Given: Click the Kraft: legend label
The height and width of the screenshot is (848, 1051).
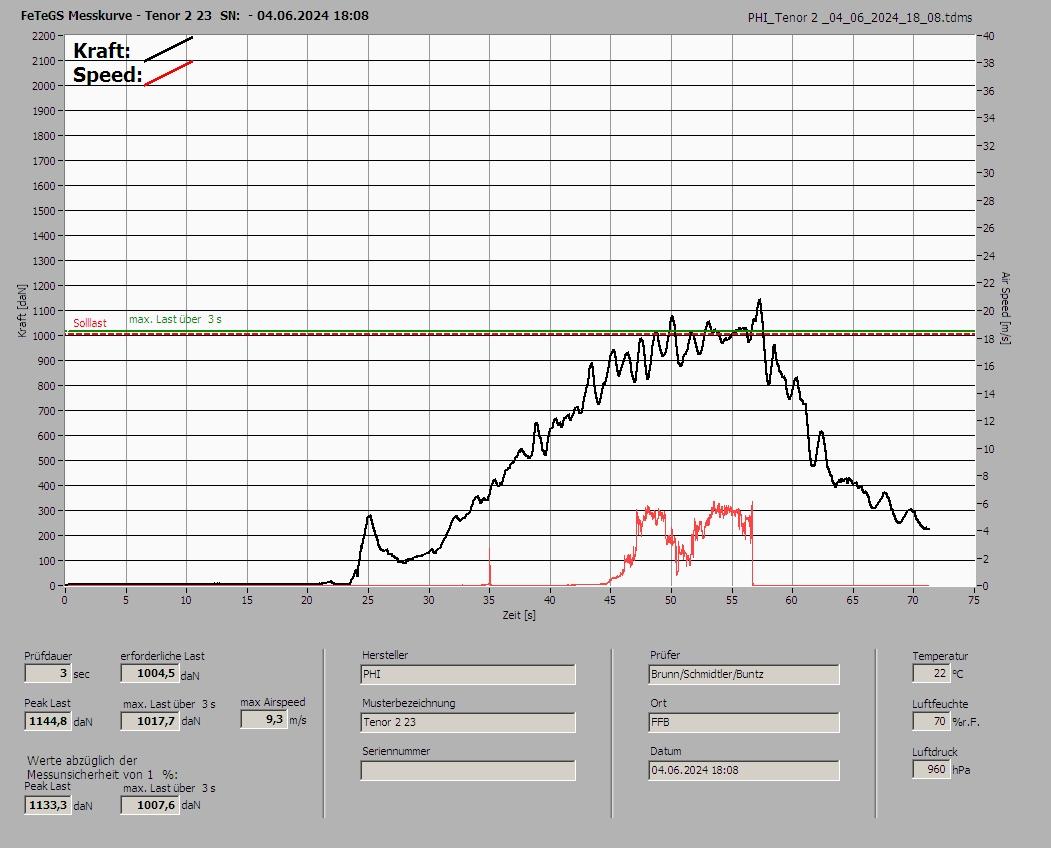Looking at the screenshot, I should [101, 51].
